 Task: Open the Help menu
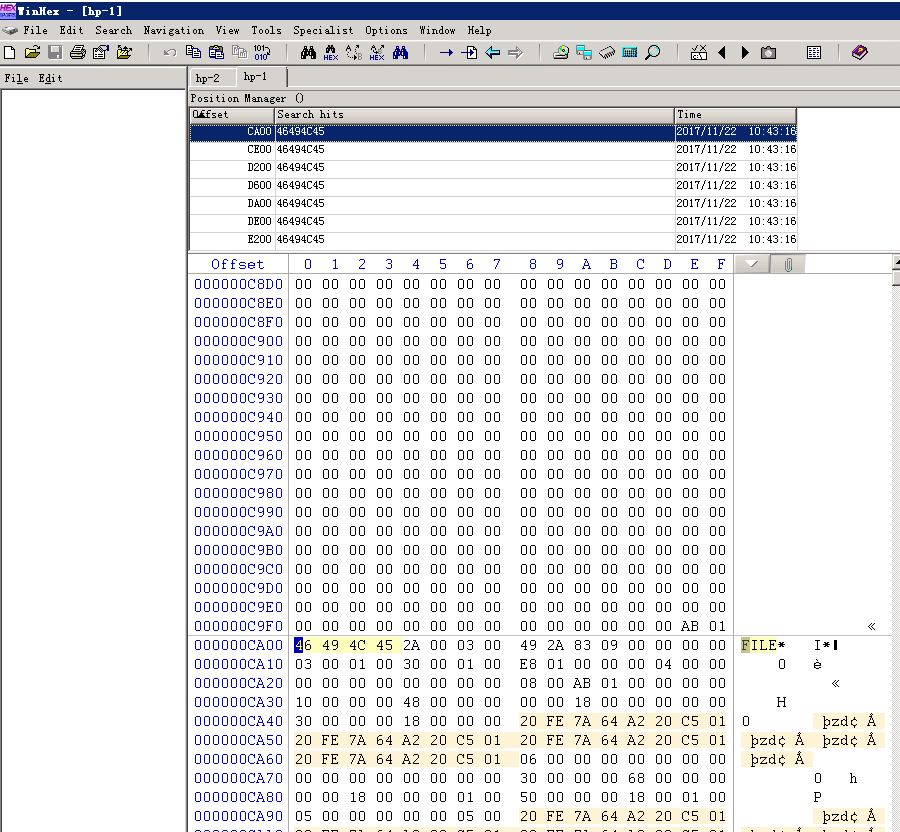click(479, 30)
